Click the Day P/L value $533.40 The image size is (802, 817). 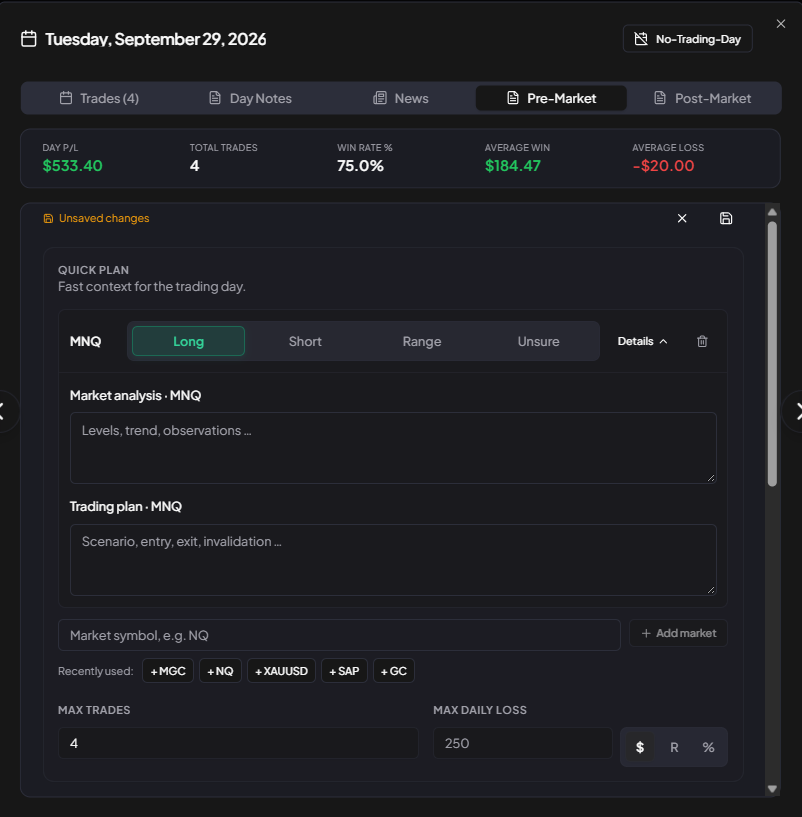72,166
